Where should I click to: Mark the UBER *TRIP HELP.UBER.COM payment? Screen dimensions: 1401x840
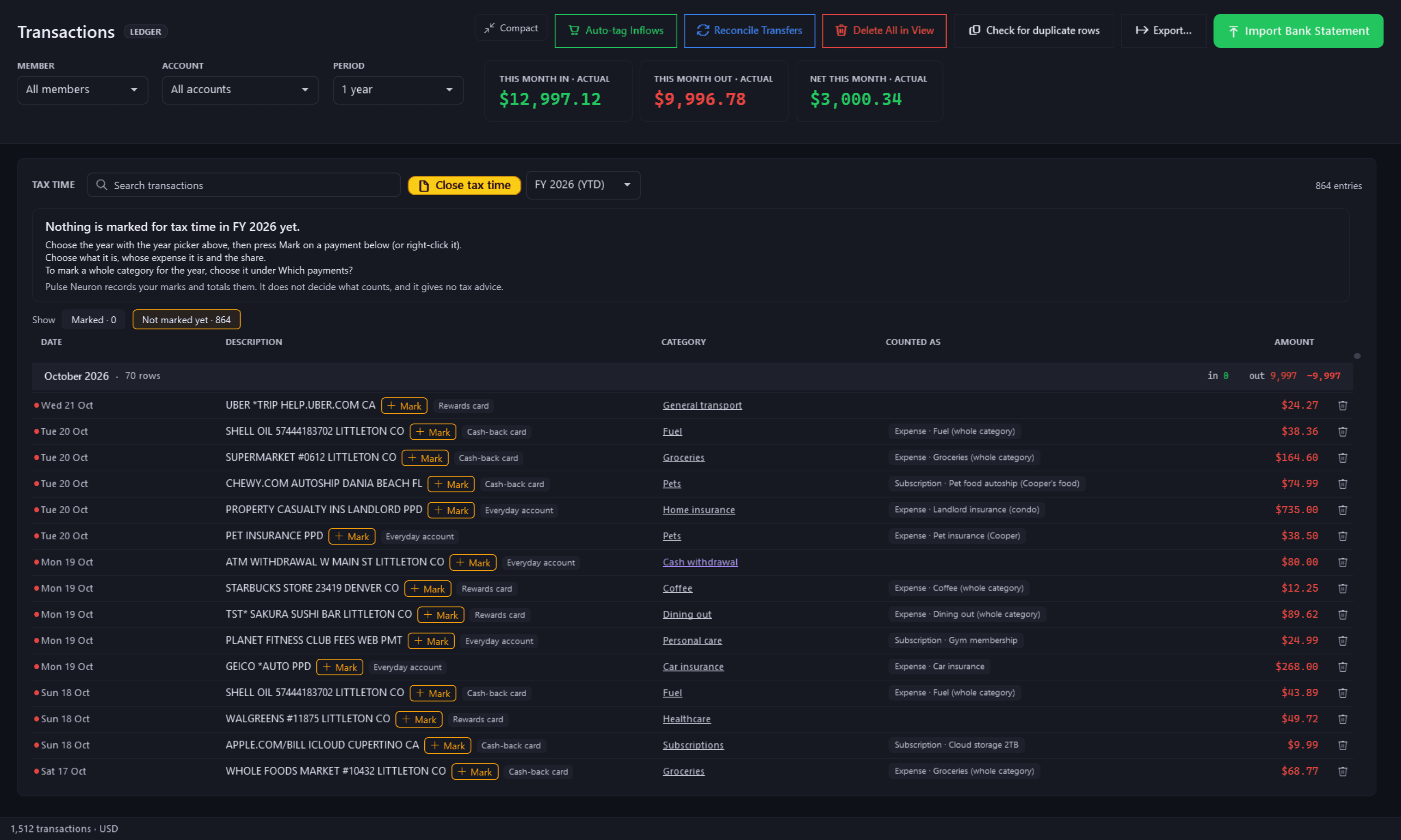point(404,406)
